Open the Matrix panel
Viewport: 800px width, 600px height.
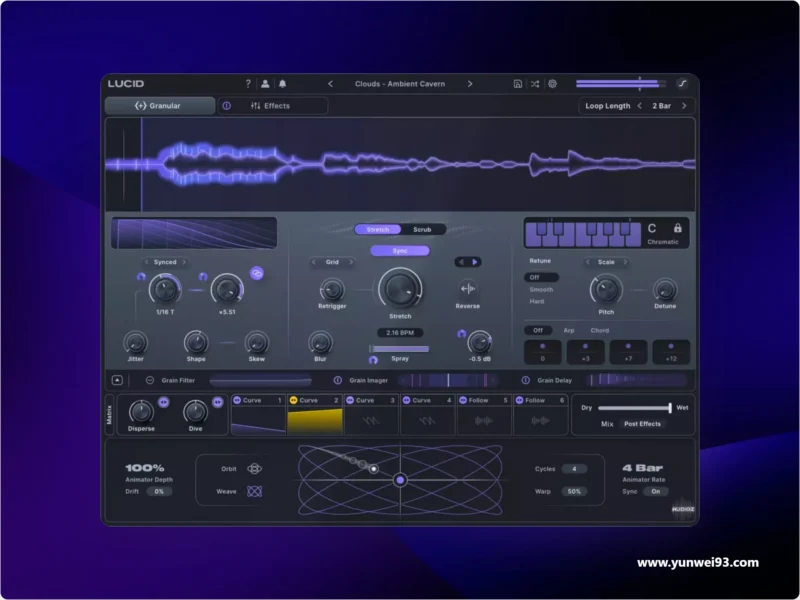coord(109,414)
